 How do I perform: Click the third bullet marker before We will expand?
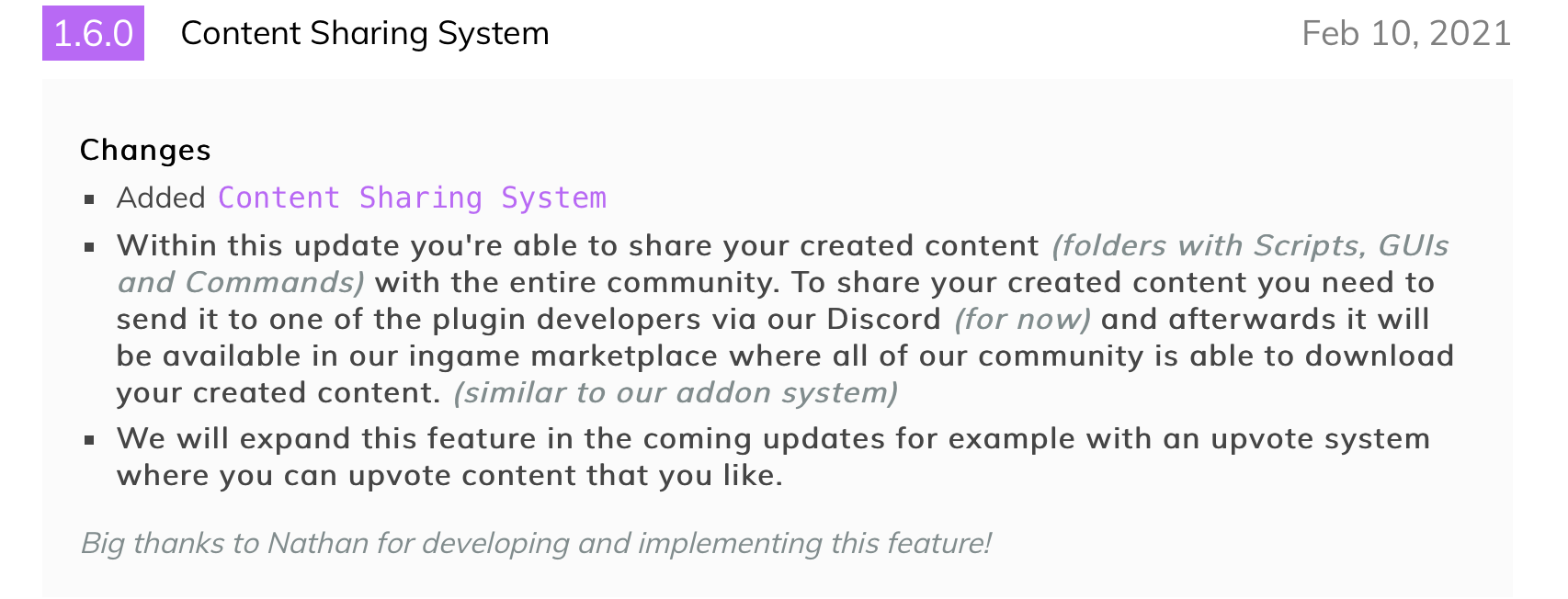[x=89, y=439]
